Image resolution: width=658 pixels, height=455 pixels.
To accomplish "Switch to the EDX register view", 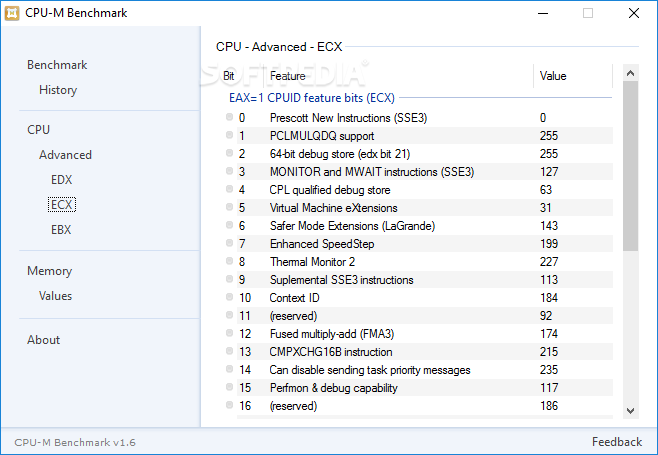I will click(61, 180).
